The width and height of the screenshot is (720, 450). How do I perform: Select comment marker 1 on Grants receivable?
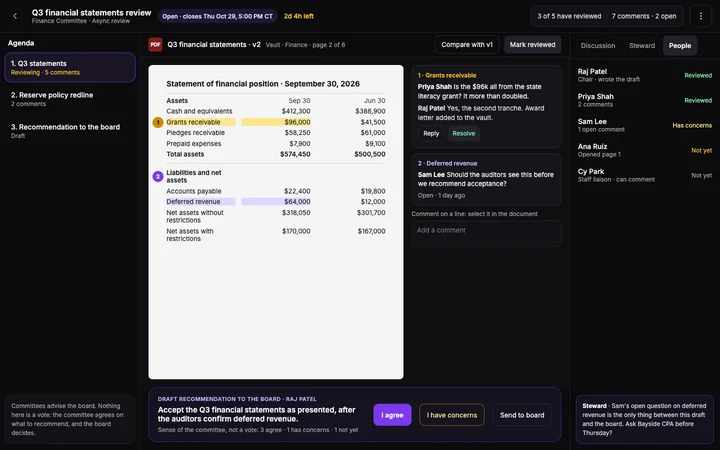pyautogui.click(x=158, y=122)
